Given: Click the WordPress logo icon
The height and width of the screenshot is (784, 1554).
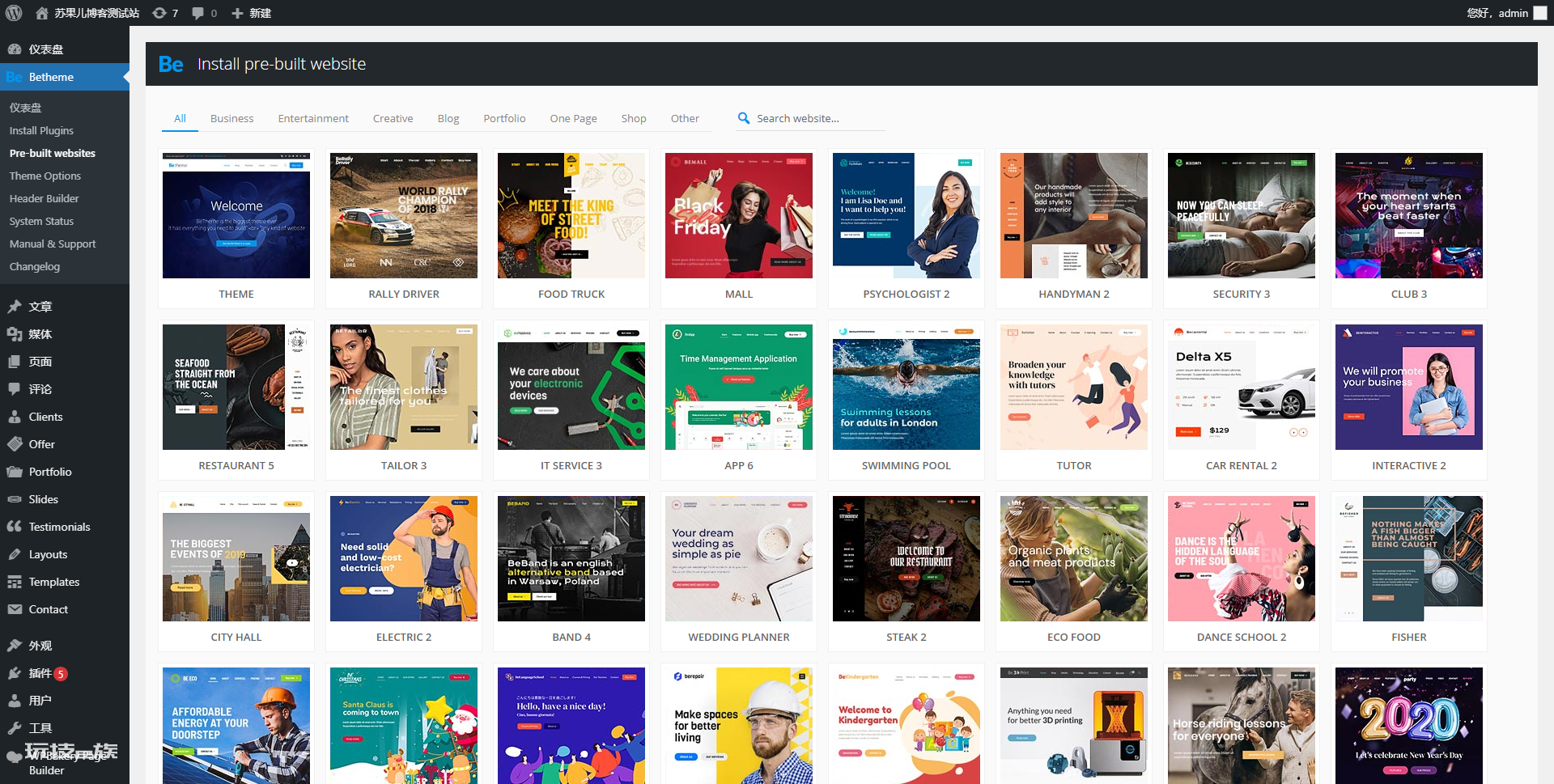Looking at the screenshot, I should (14, 13).
